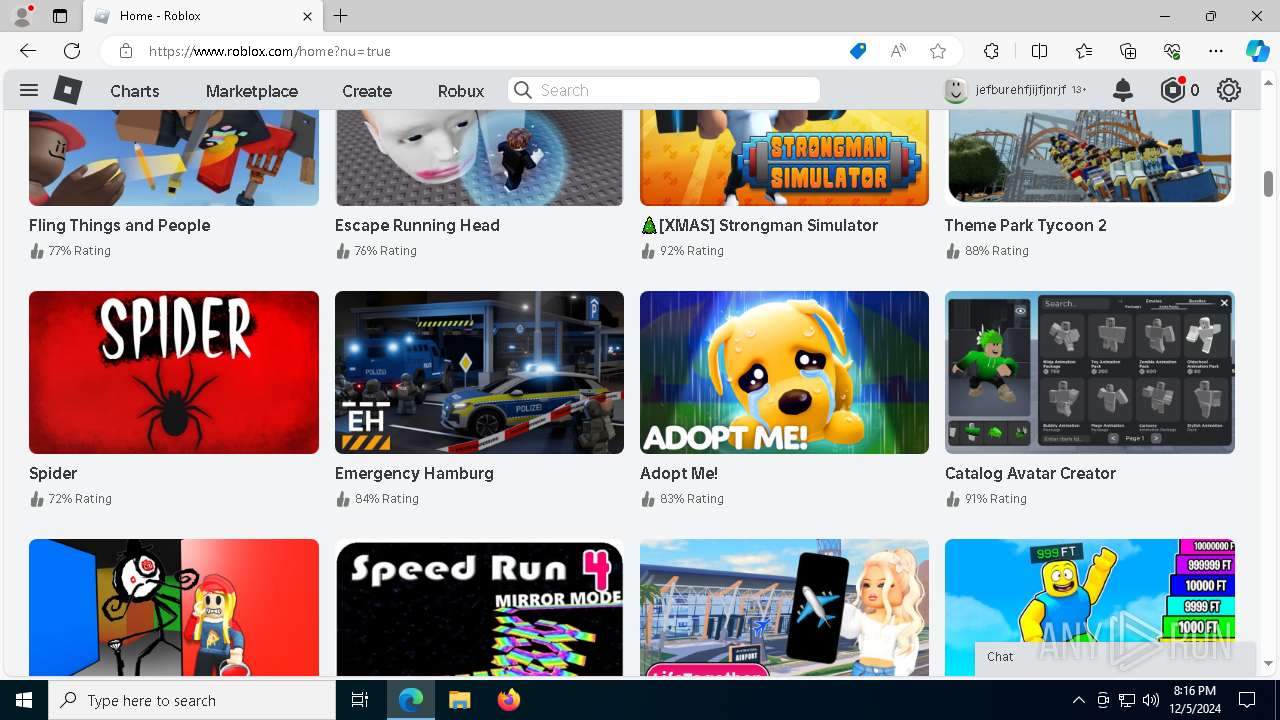The width and height of the screenshot is (1280, 720).
Task: Select the Home - Roblox tab
Action: click(x=201, y=16)
